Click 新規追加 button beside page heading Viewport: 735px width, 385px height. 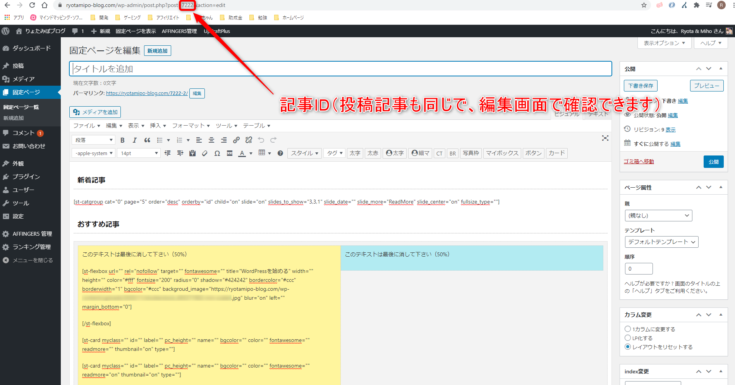coord(158,51)
